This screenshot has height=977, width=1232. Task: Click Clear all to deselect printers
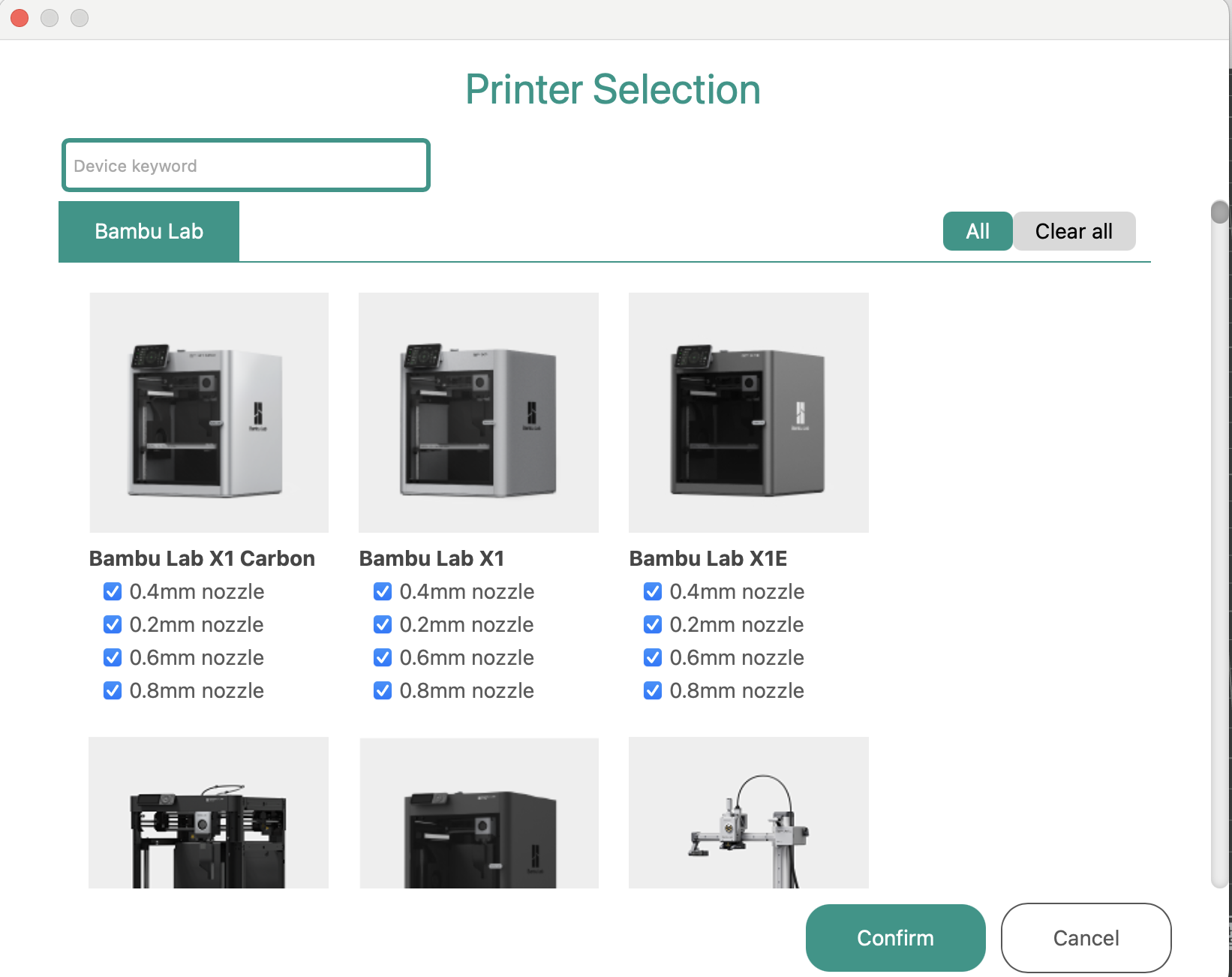click(1074, 231)
